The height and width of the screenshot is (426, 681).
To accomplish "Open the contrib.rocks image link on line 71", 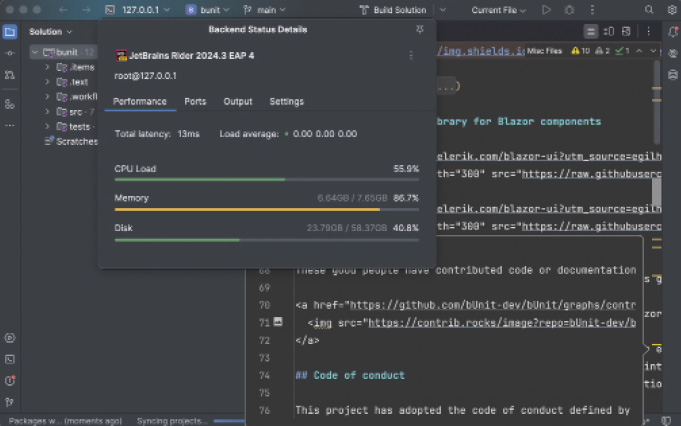I will point(502,323).
